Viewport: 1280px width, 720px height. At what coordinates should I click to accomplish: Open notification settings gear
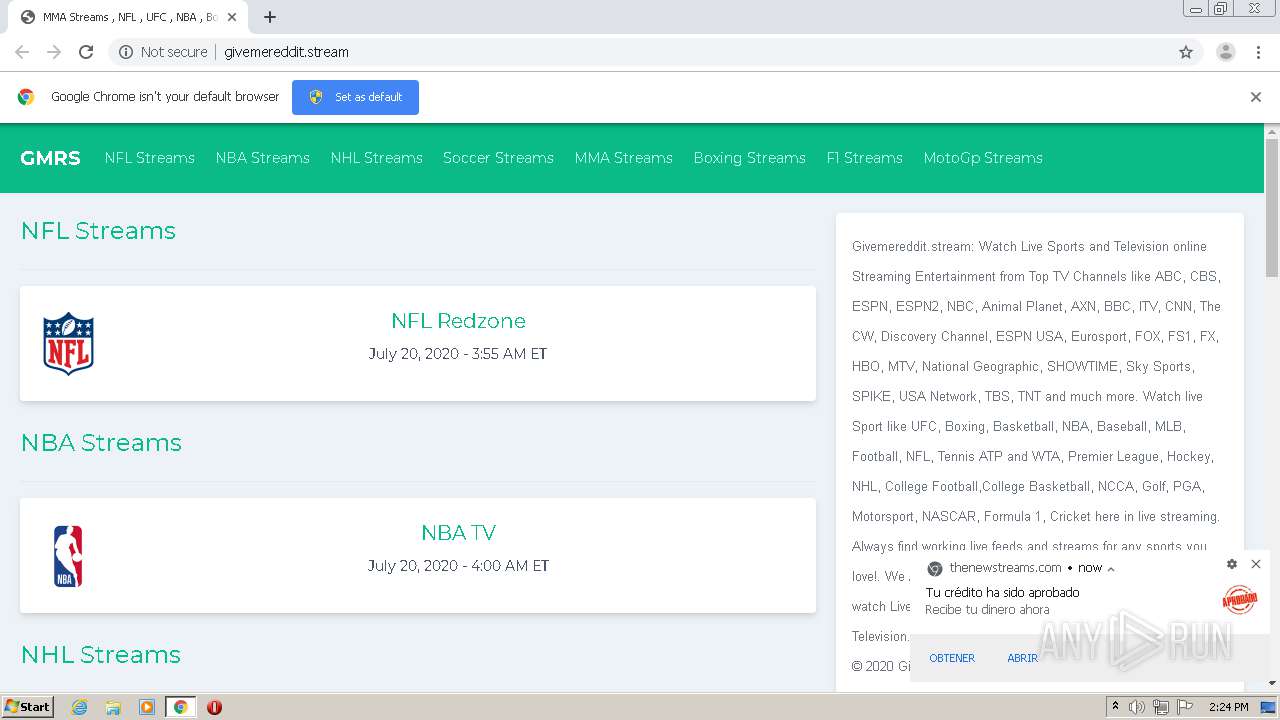(1232, 565)
